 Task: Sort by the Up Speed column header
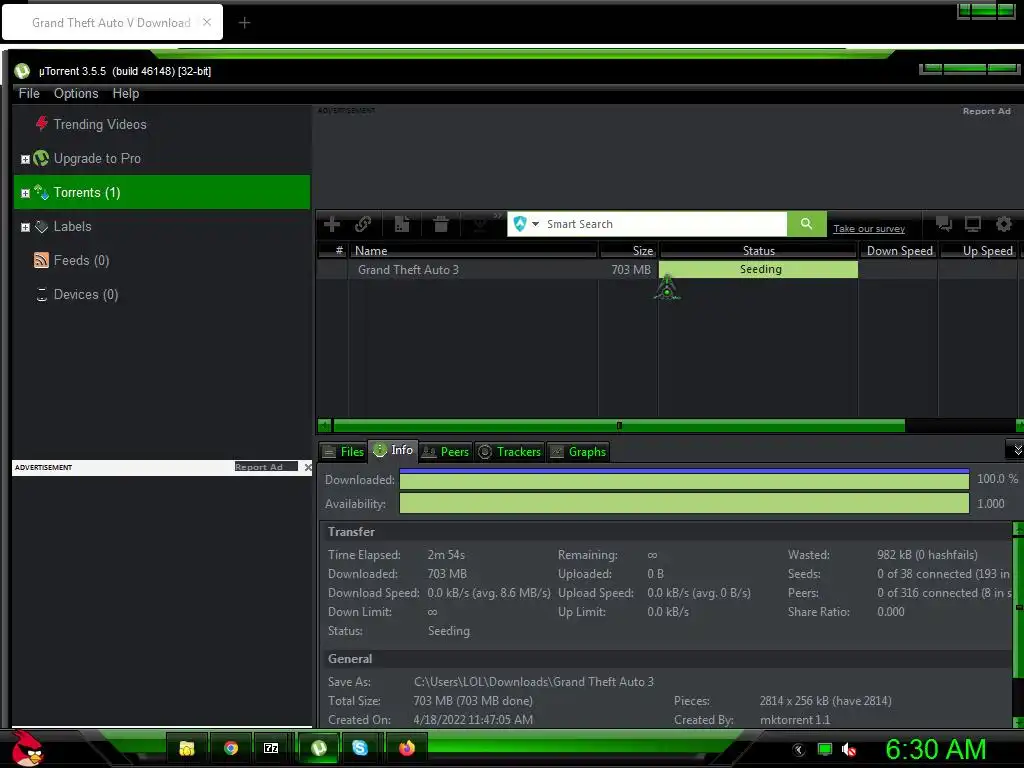click(x=980, y=251)
